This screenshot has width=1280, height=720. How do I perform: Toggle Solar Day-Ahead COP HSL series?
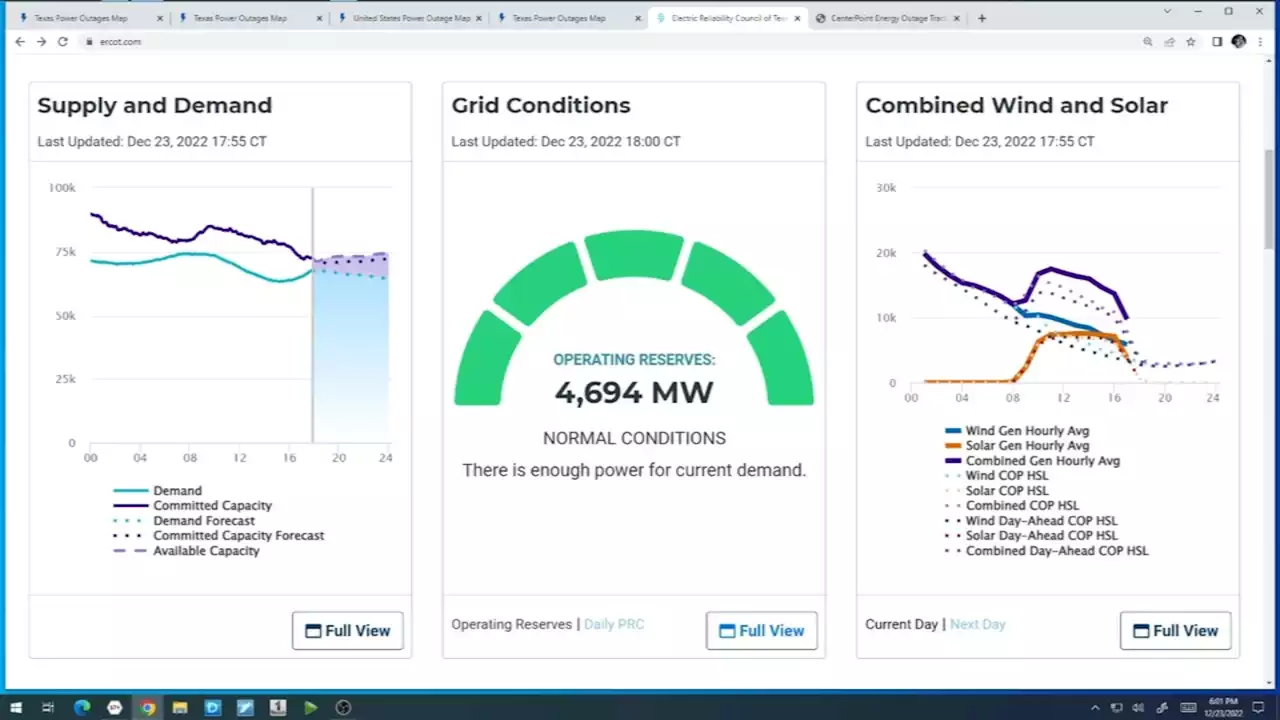[1031, 536]
